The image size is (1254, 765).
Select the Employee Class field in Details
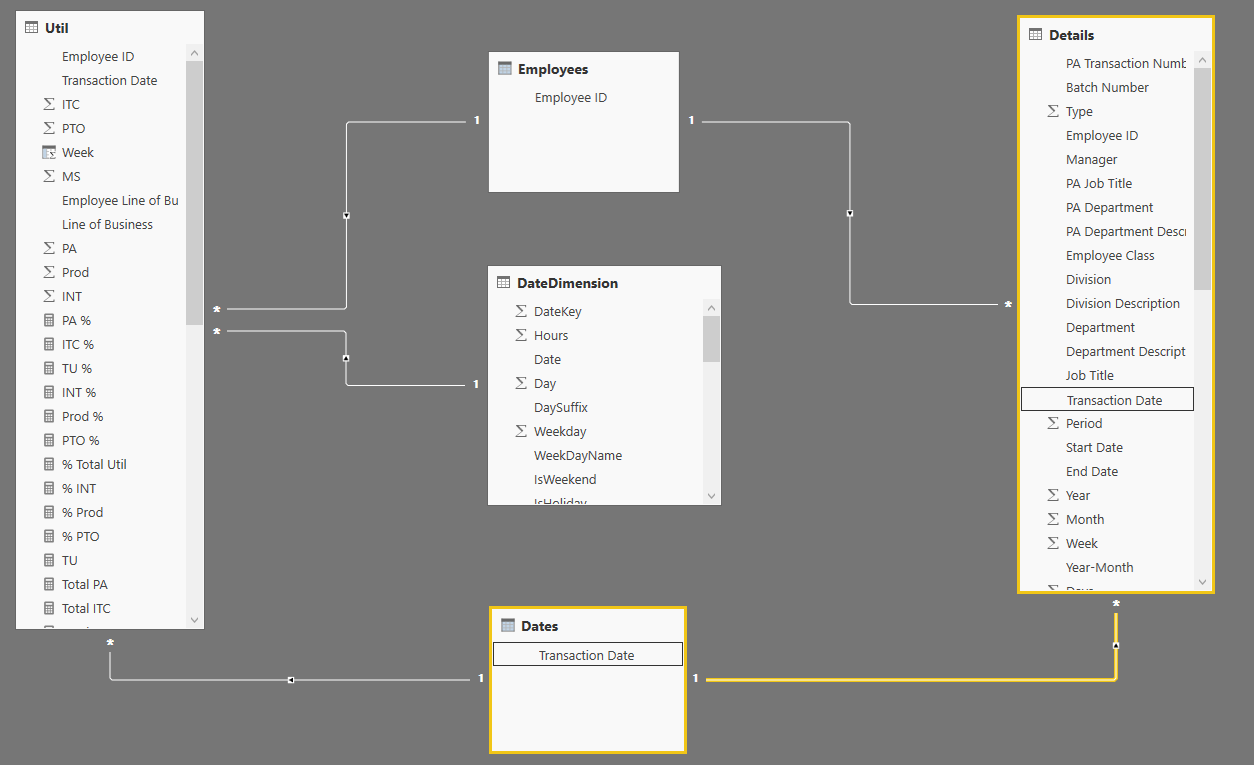1110,255
